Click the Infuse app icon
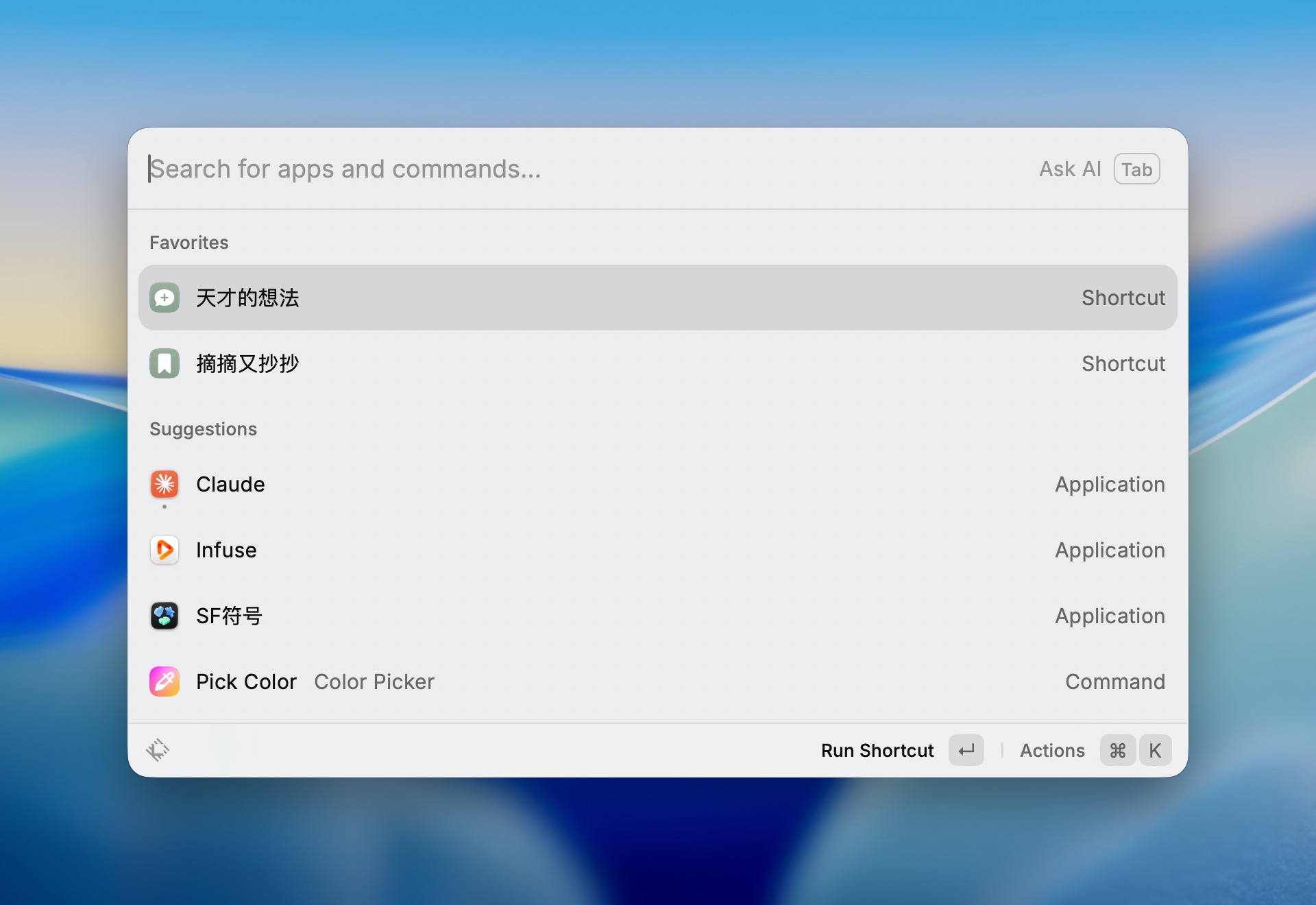The height and width of the screenshot is (905, 1316). click(x=164, y=550)
